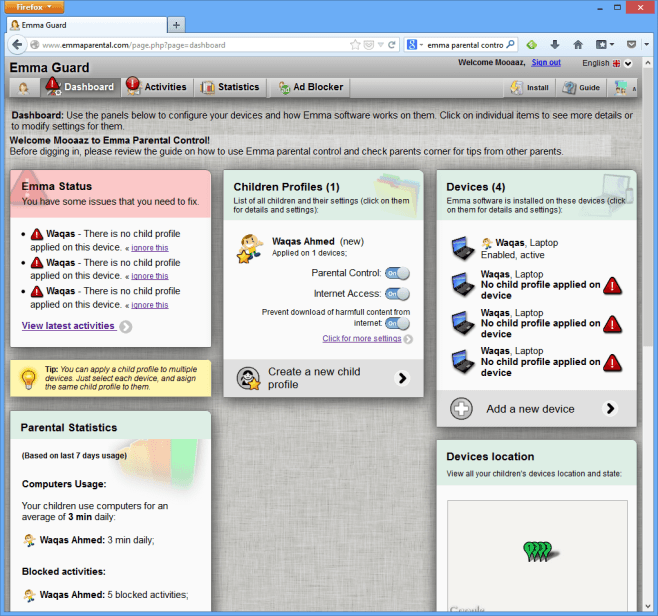Viewport: 658px width, 616px height.
Task: Open the Firefox bookmarks menu icon
Action: [605, 44]
